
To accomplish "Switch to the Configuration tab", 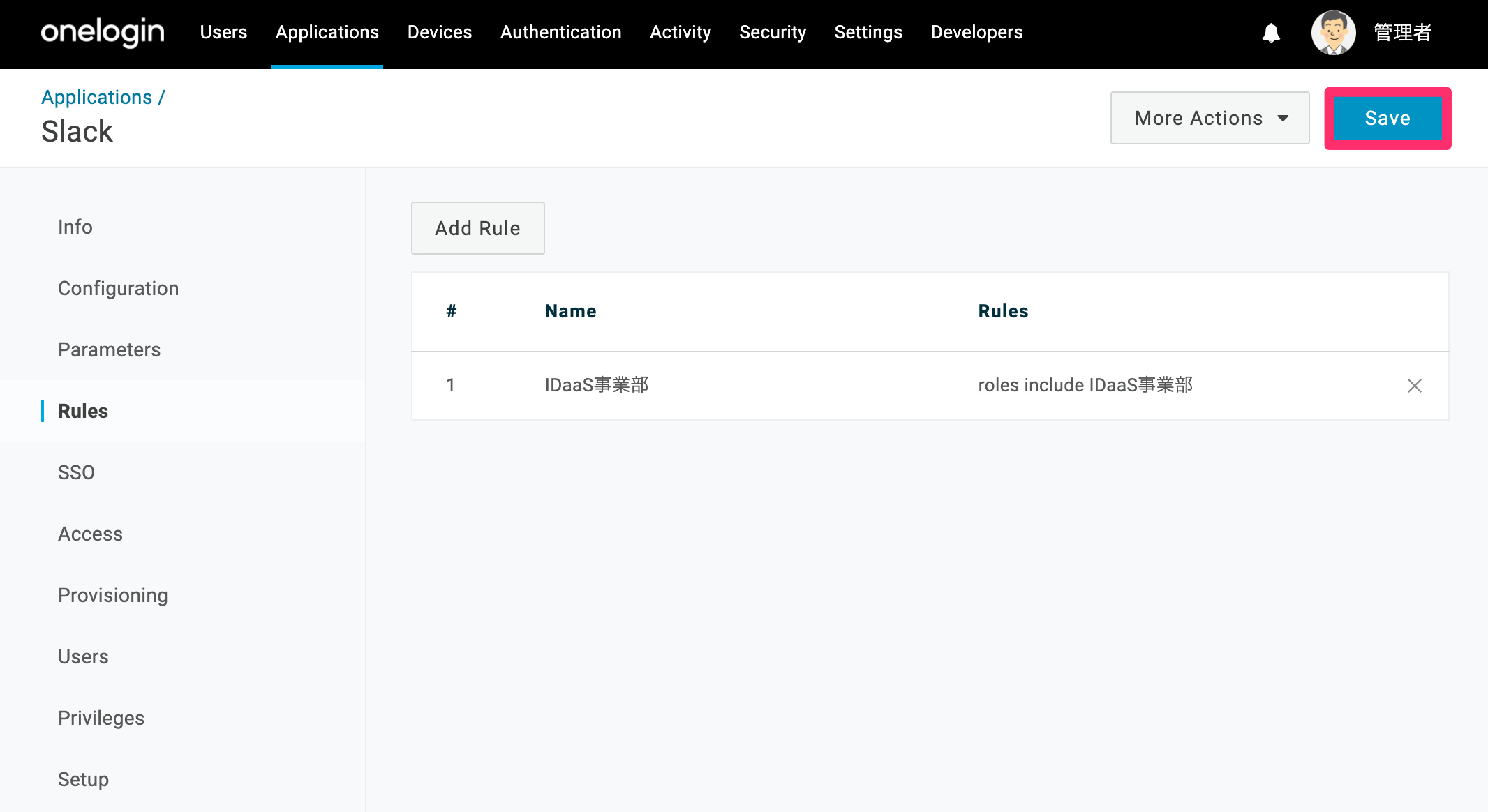I will (118, 288).
